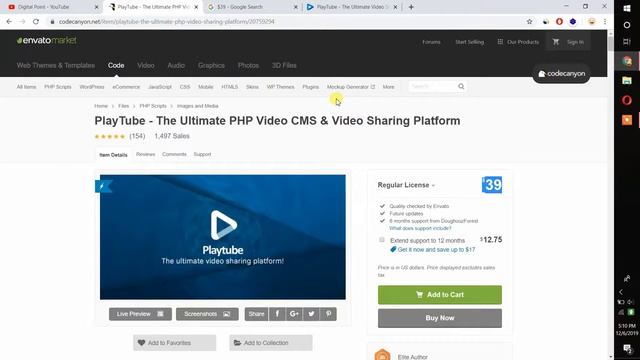Screen dimensions: 640x360
Task: Click the Playtube preview image
Action: (222, 237)
